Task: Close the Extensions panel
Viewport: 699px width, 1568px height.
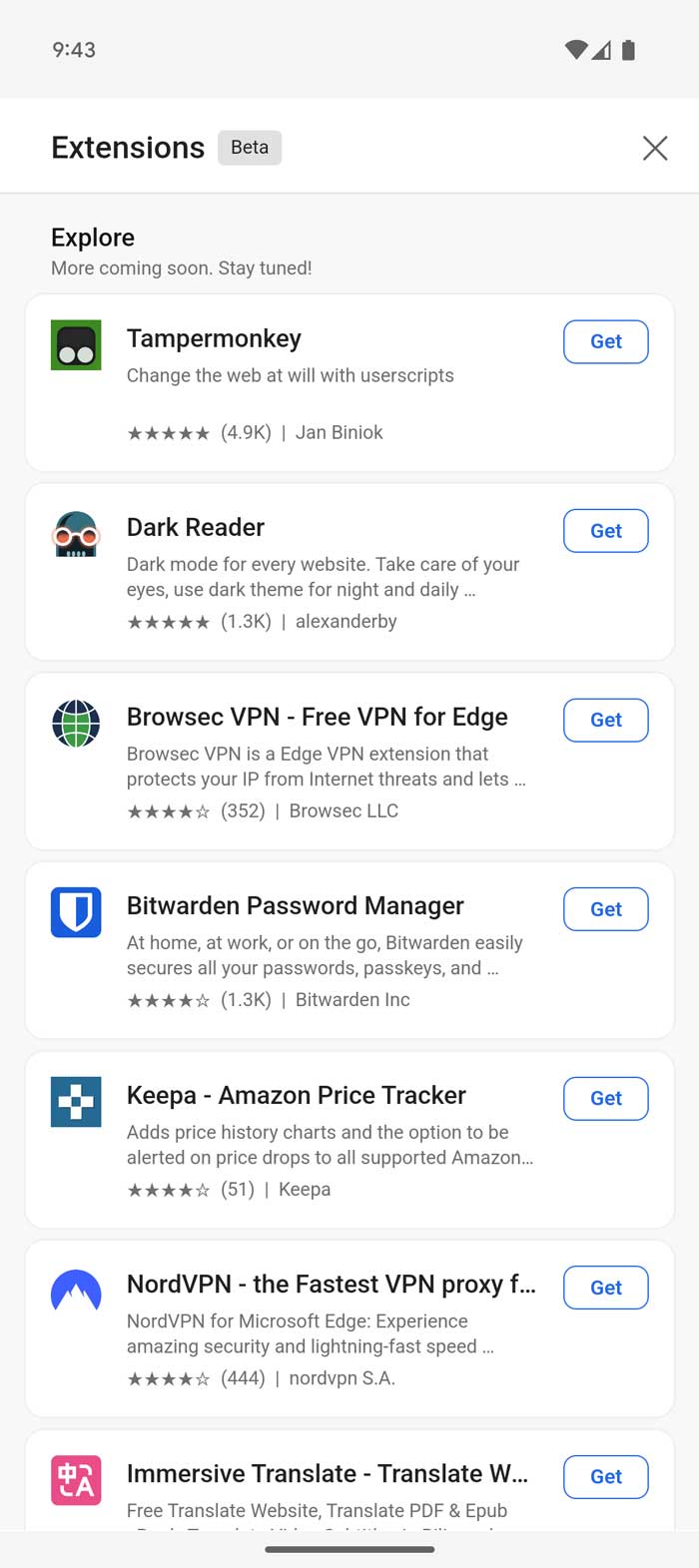Action: 655,148
